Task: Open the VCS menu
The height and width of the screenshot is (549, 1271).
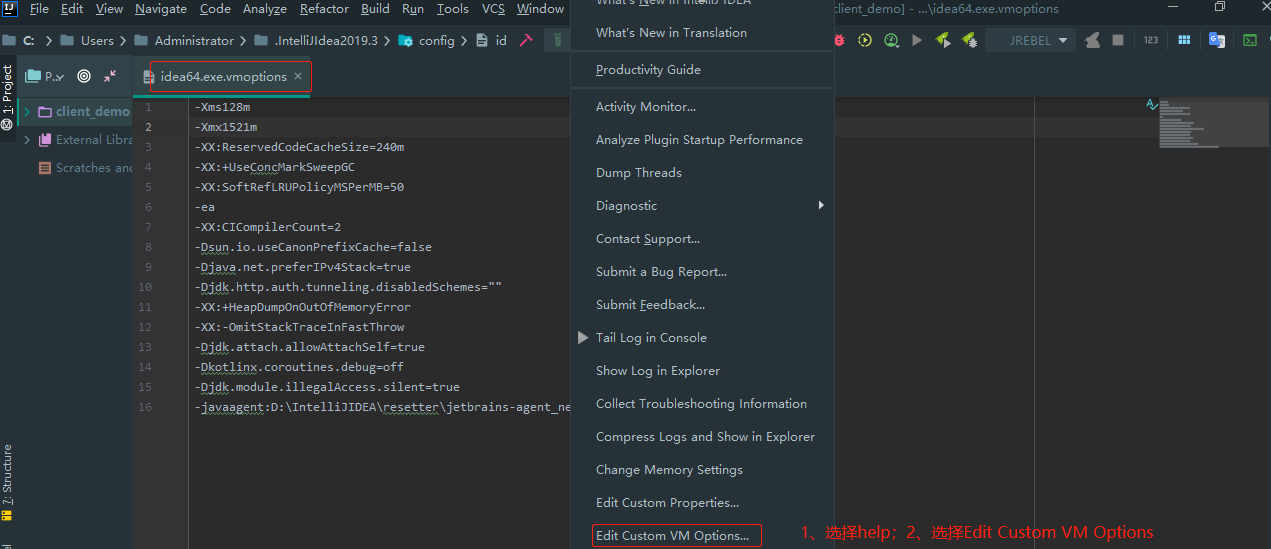Action: [493, 9]
